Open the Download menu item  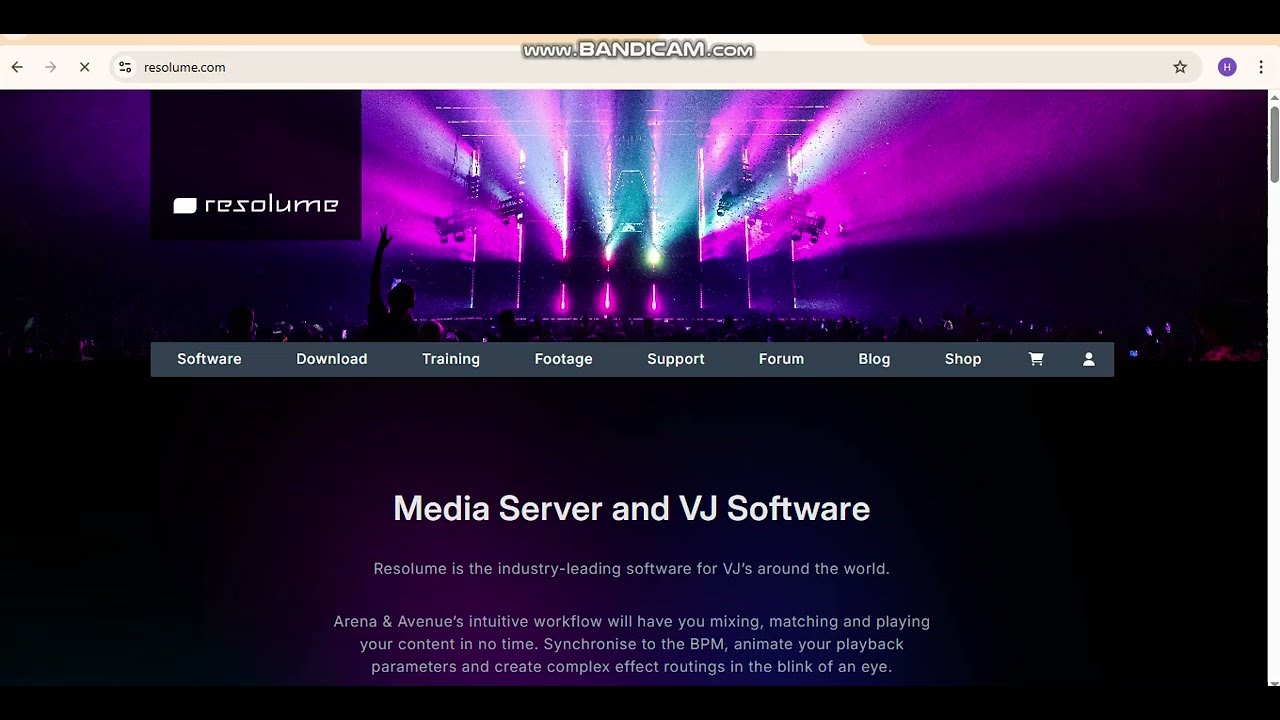point(332,359)
